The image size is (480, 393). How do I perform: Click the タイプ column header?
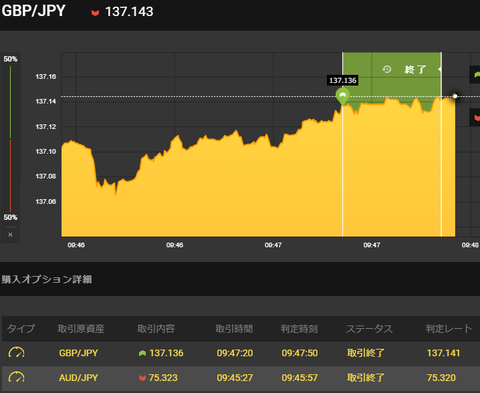click(x=21, y=329)
